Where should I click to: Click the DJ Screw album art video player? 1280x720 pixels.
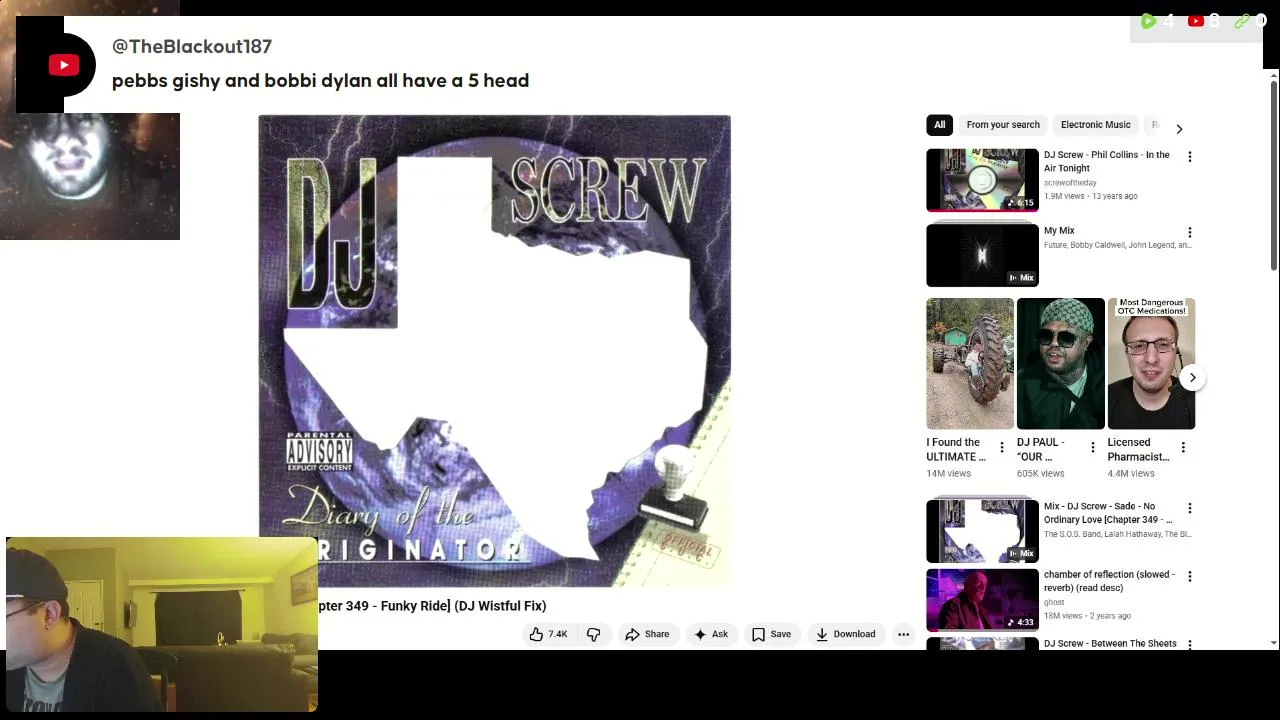coord(494,350)
